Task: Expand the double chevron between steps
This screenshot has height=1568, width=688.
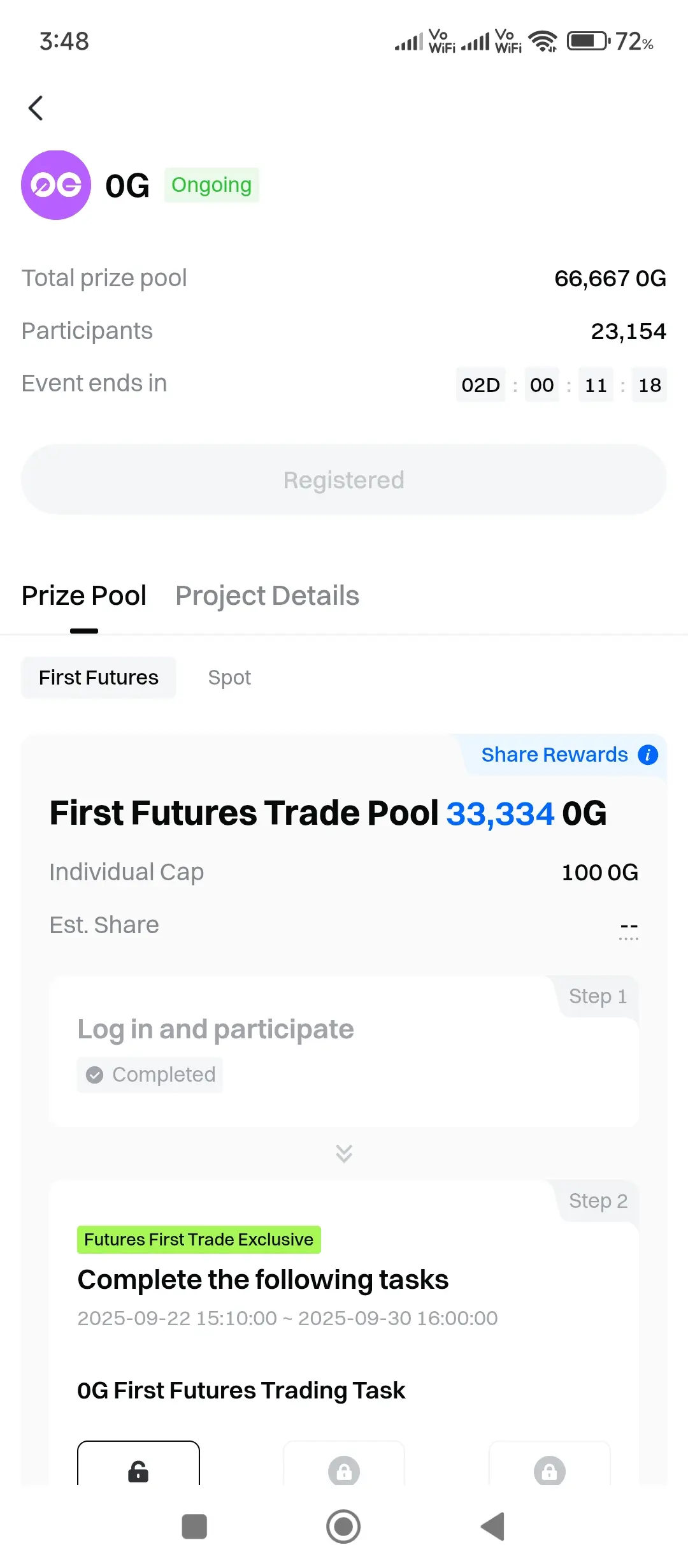Action: (x=344, y=1153)
